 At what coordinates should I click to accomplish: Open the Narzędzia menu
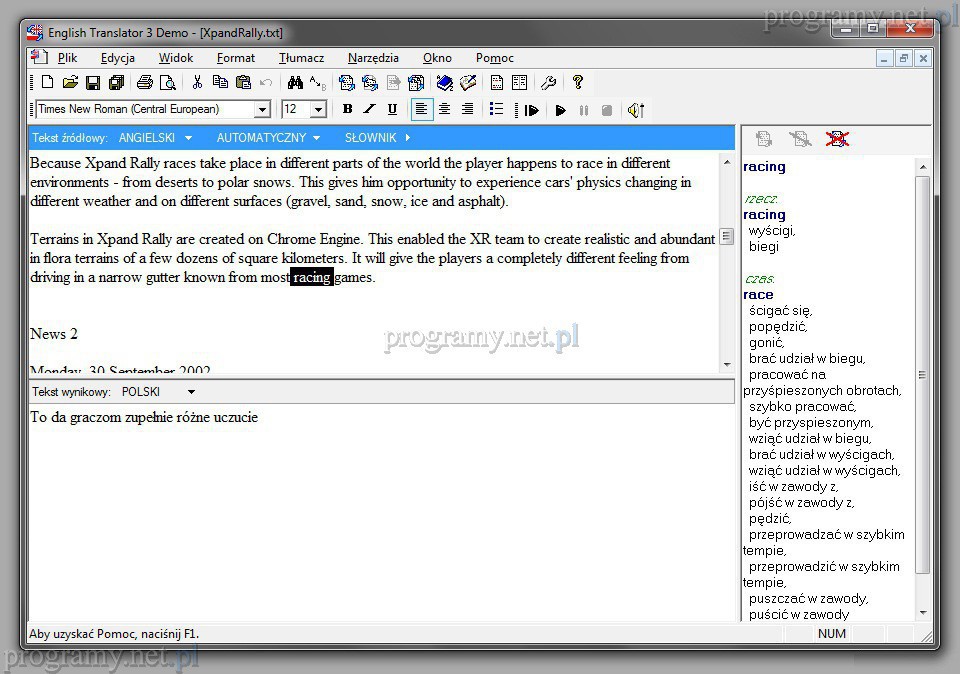373,58
